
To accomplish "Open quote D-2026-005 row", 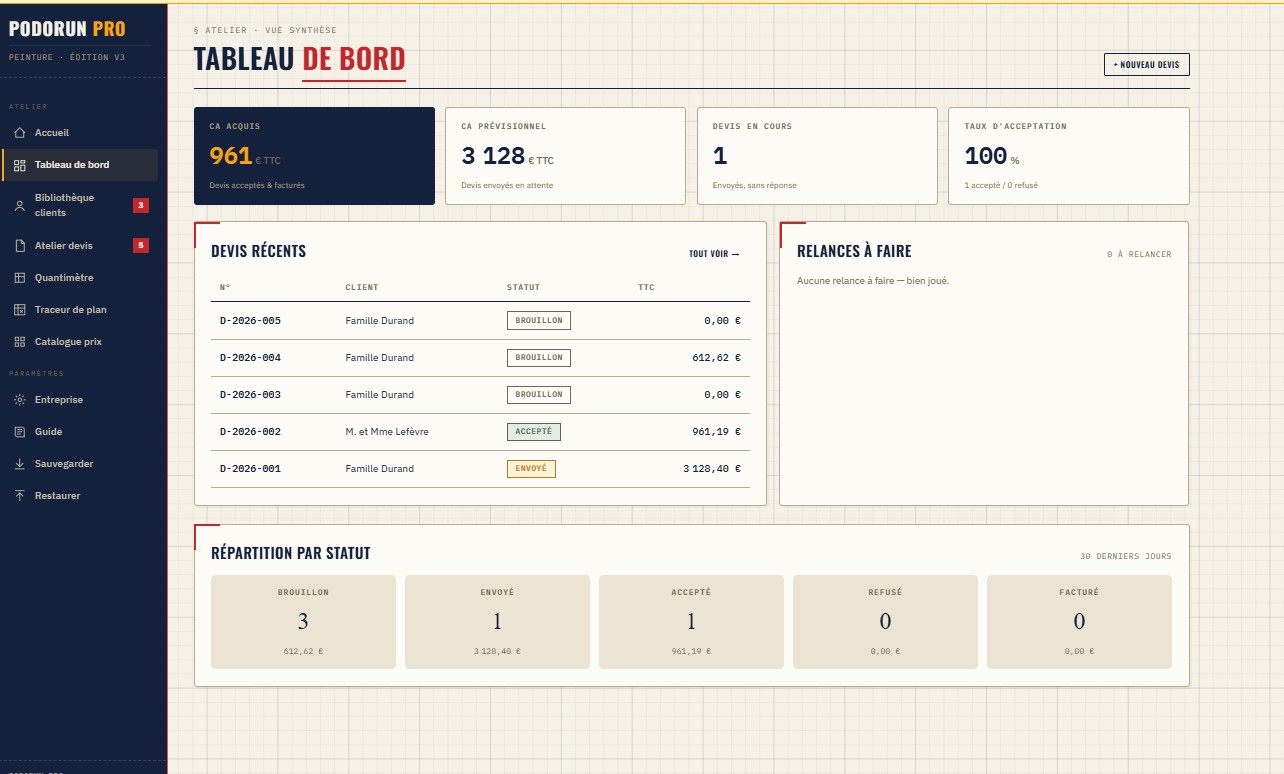I will coord(480,321).
